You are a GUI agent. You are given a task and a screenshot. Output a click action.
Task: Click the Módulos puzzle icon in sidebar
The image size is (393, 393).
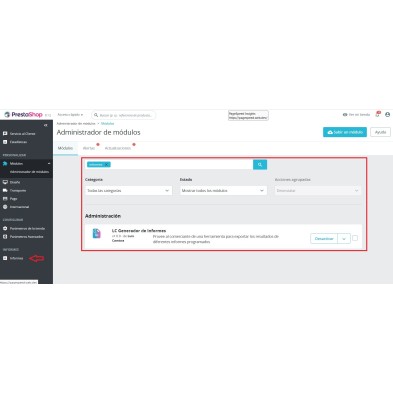click(x=5, y=164)
